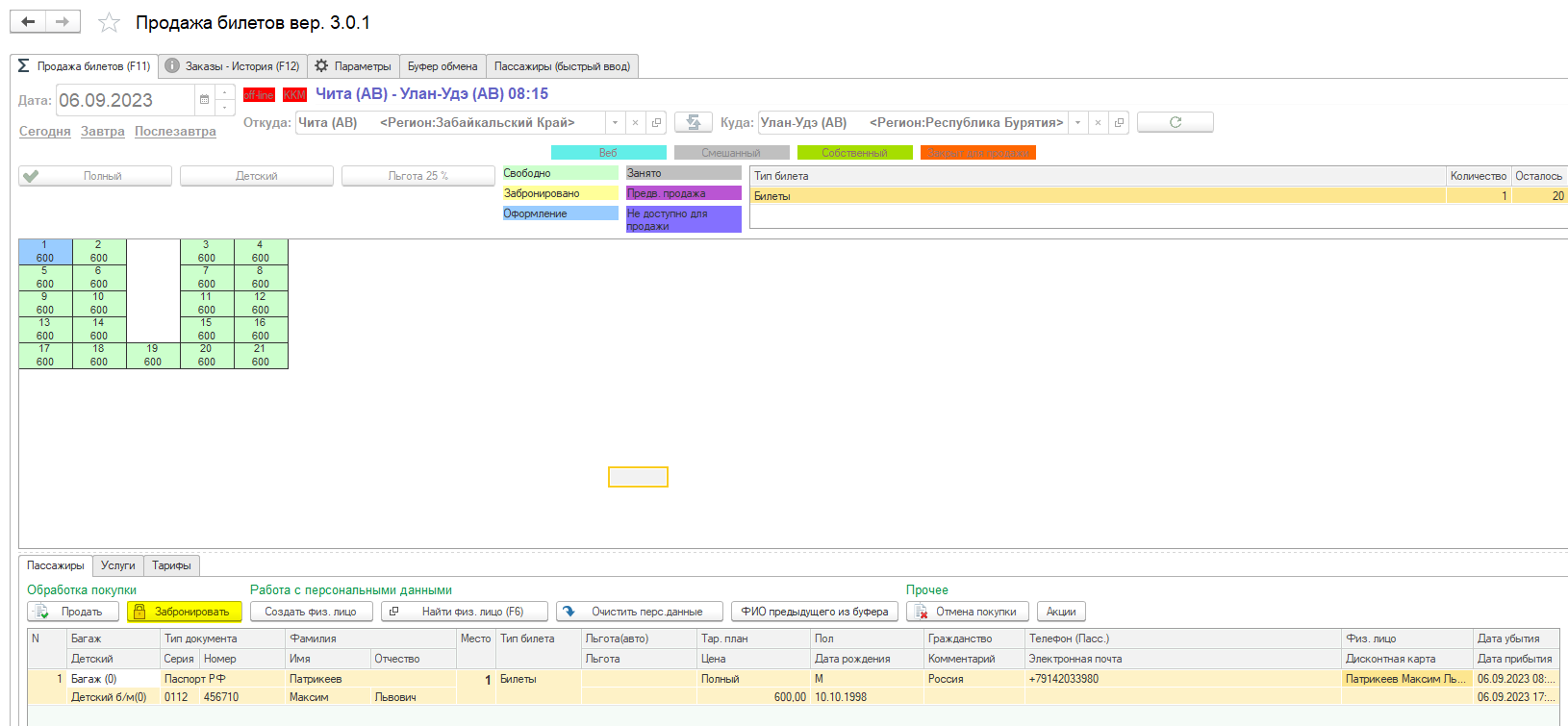Viewport: 1568px width, 726px height.
Task: Expand the Откуда station dropdown
Action: [x=615, y=123]
